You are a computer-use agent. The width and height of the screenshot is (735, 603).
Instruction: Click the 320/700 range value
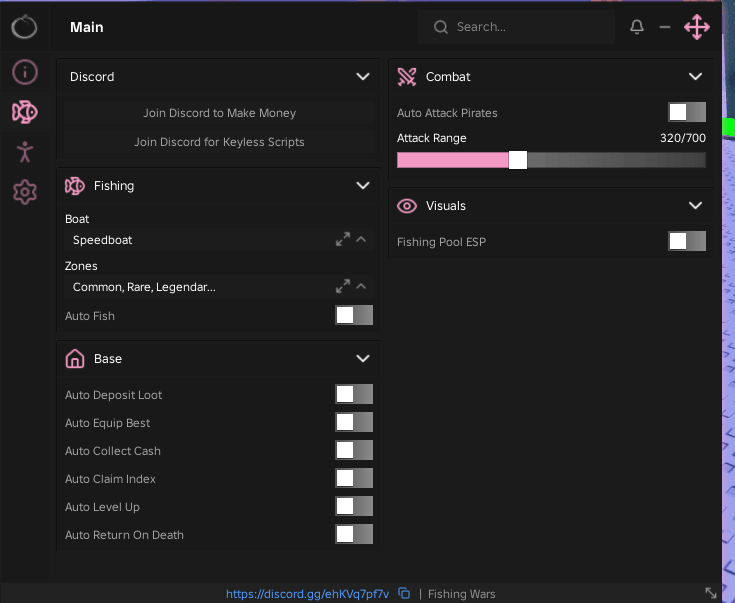click(683, 138)
